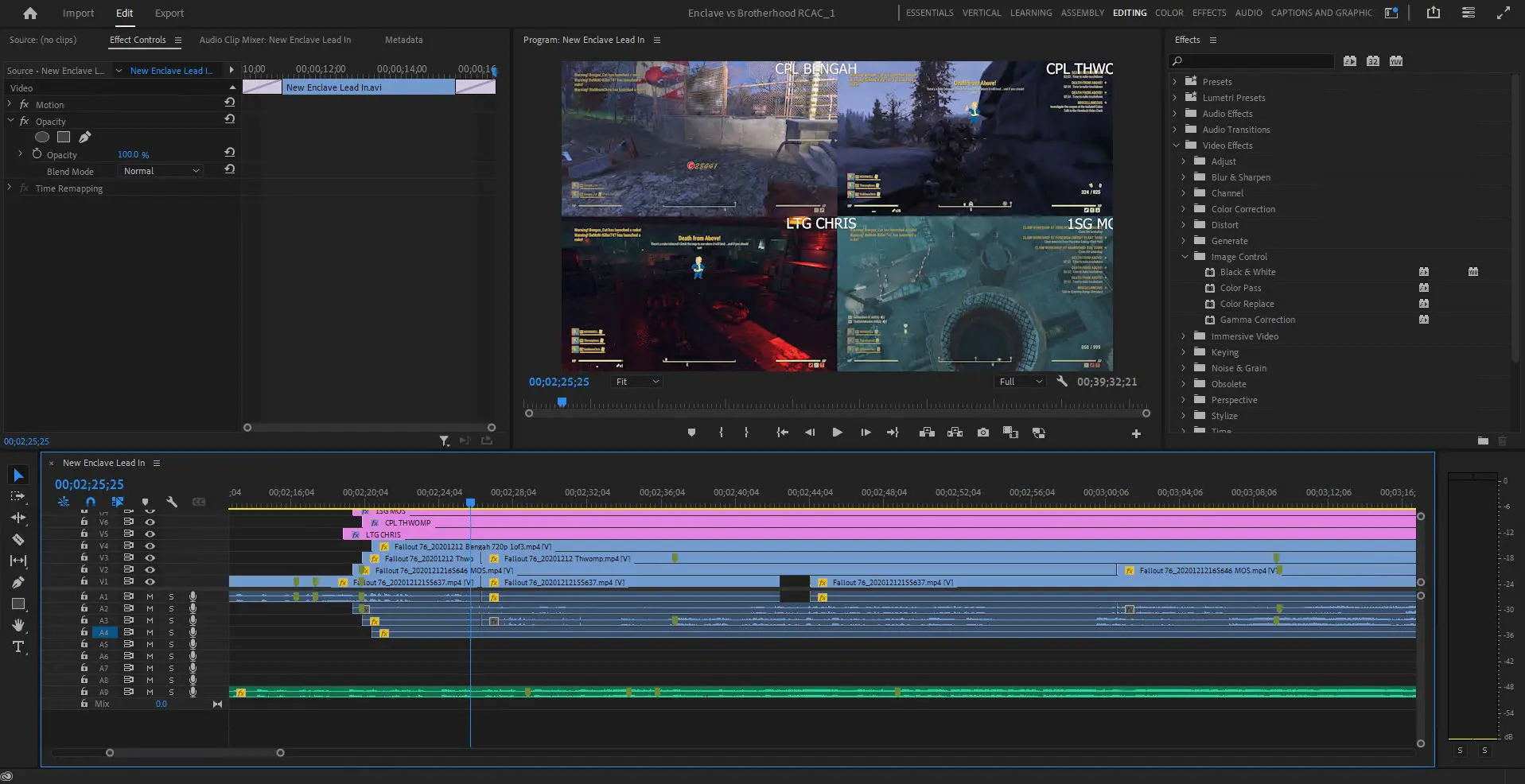Switch to the AUDIO workspace

(1248, 13)
